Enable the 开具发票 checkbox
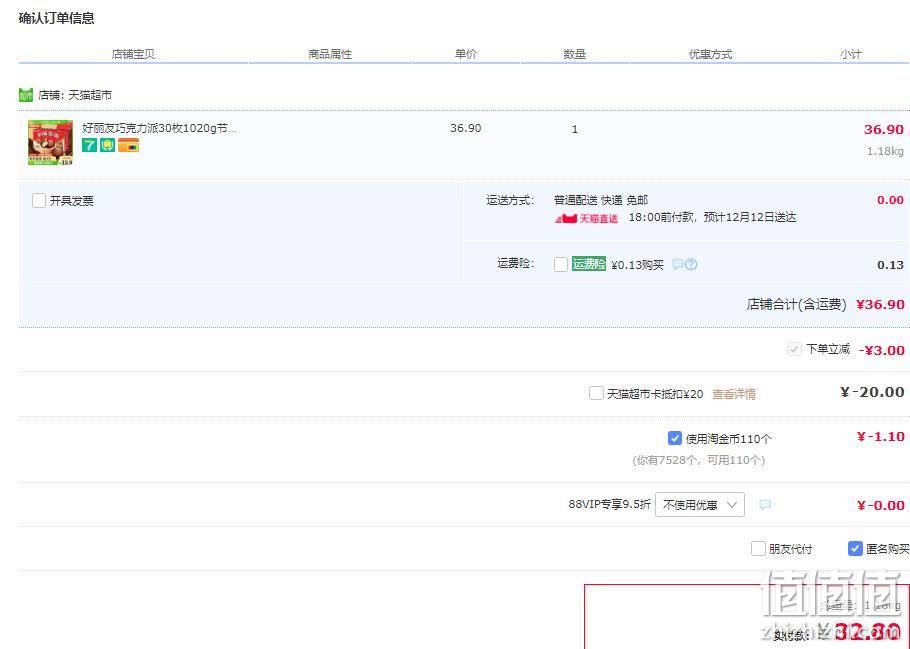This screenshot has height=649, width=910. [x=39, y=201]
